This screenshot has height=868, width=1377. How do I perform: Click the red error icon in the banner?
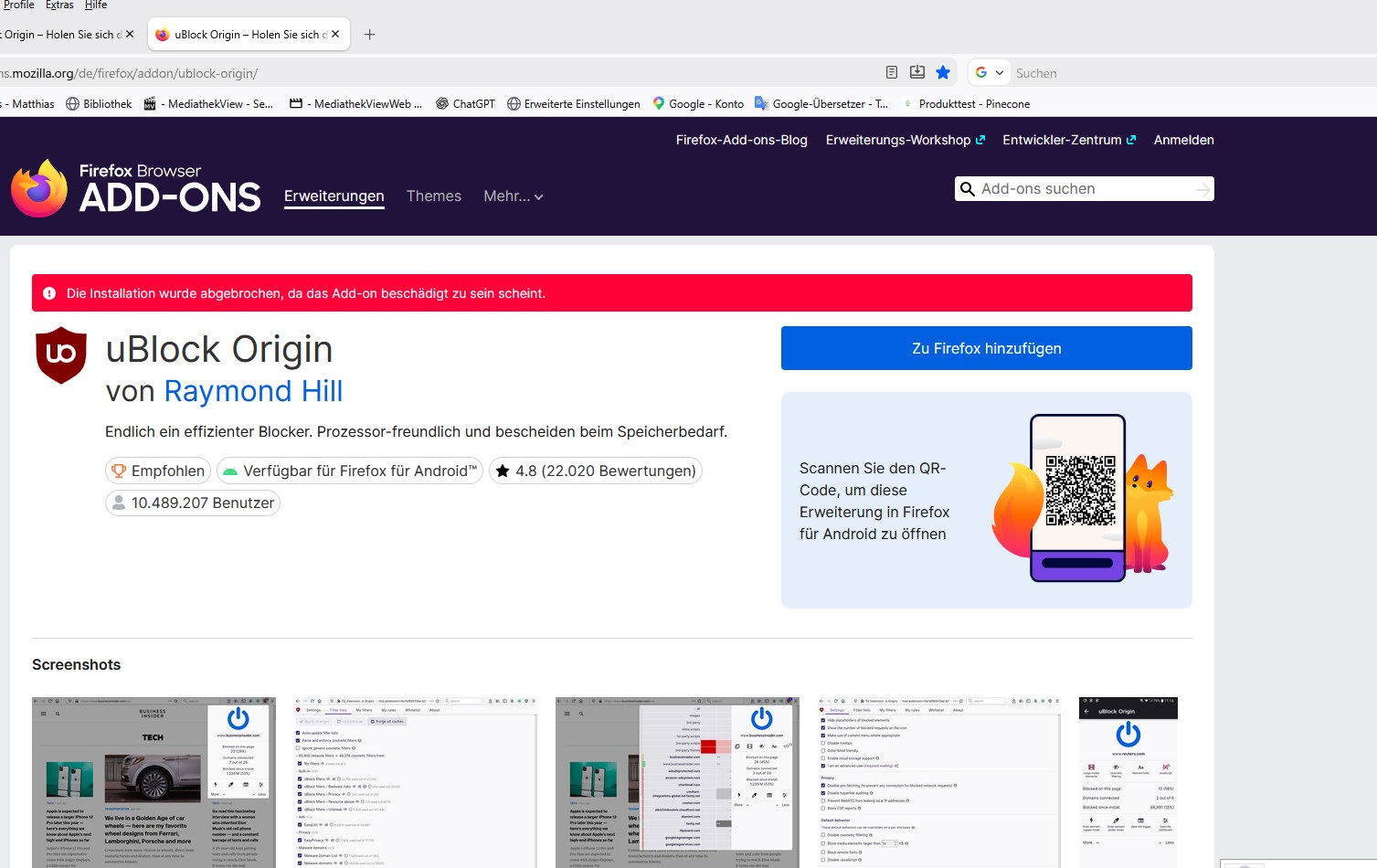click(x=49, y=293)
